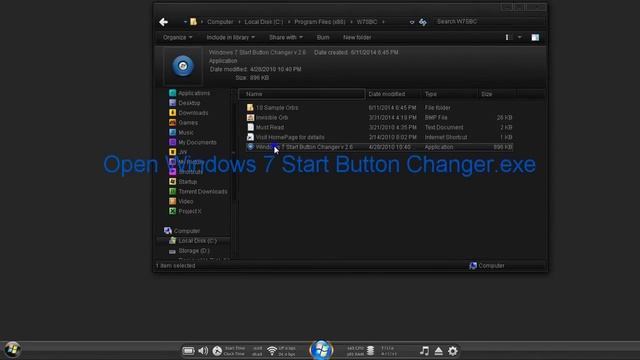Sort files by the Name column
The width and height of the screenshot is (640, 360).
[x=302, y=94]
